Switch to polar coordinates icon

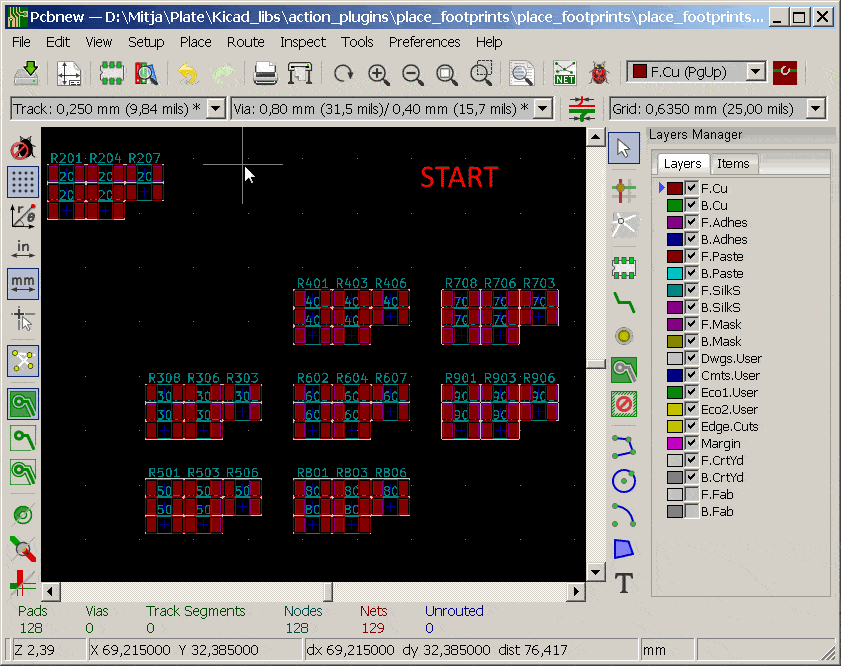point(23,216)
